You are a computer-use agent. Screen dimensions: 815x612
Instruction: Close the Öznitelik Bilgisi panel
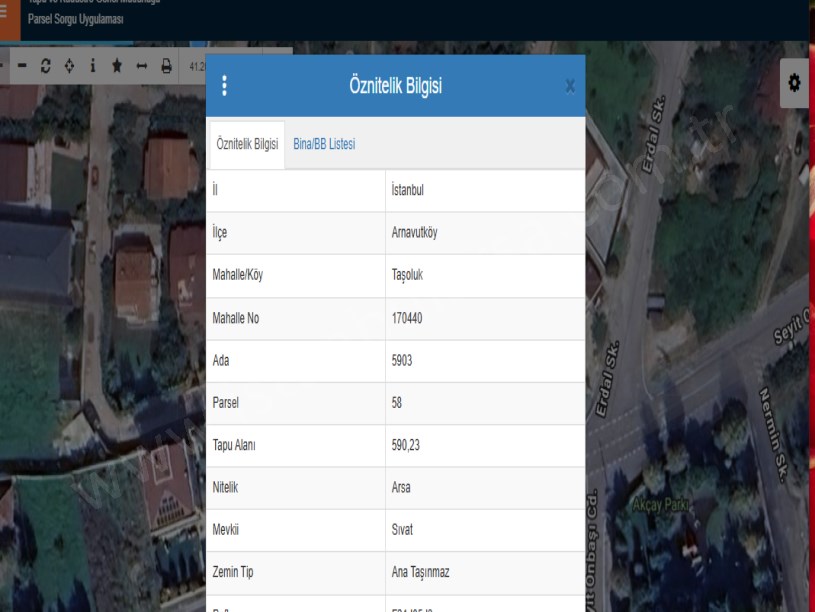tap(570, 87)
